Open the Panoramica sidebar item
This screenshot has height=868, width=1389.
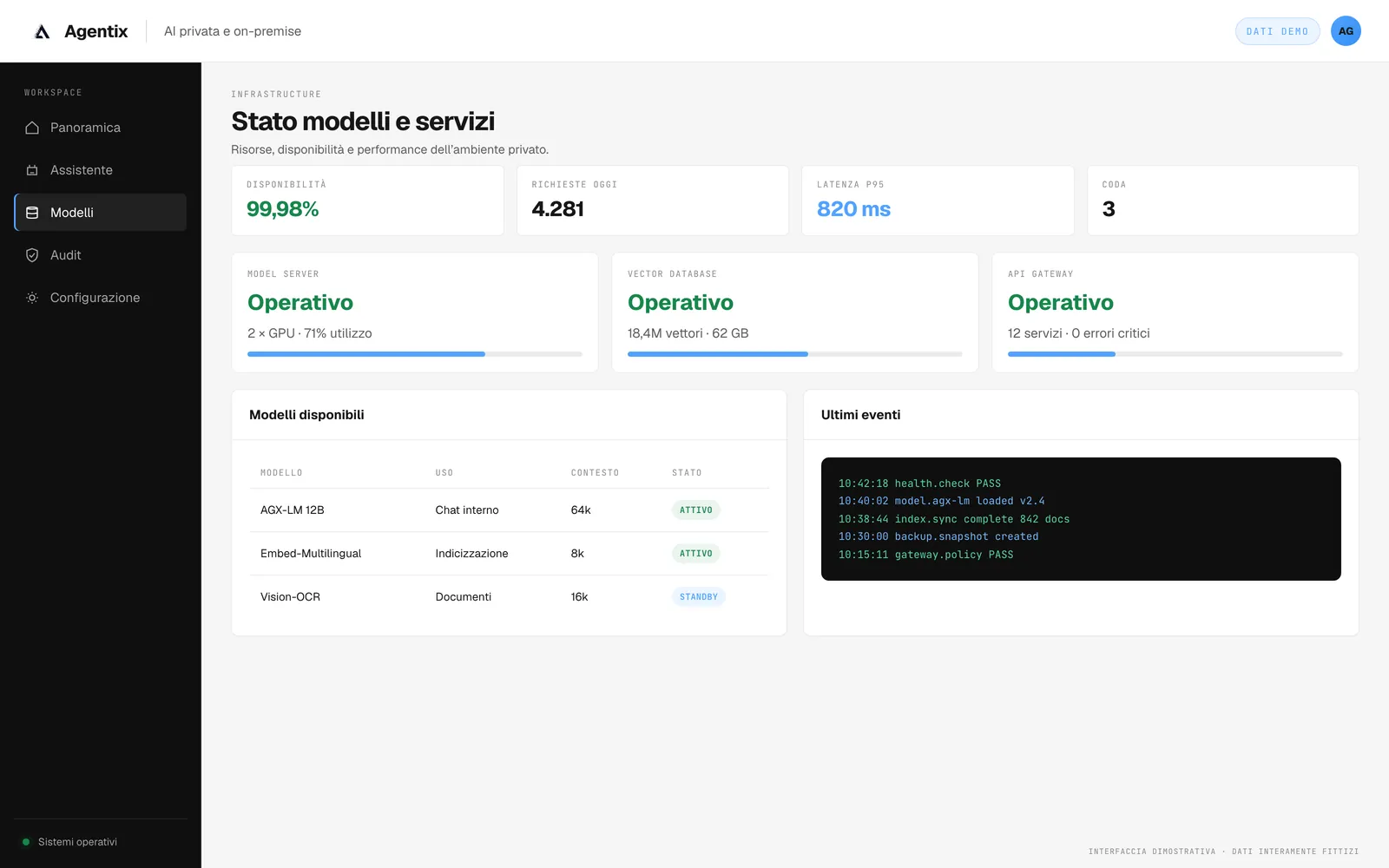(x=101, y=128)
